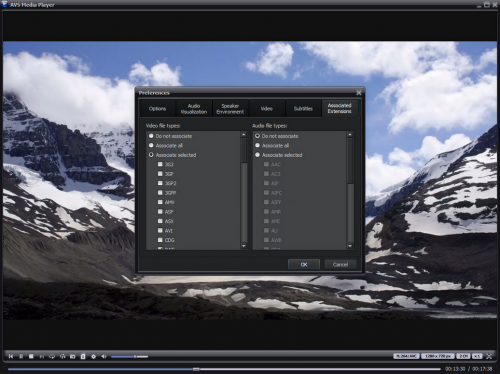The height and width of the screenshot is (374, 500).
Task: Open the Subtitles preferences tab
Action: tap(303, 109)
